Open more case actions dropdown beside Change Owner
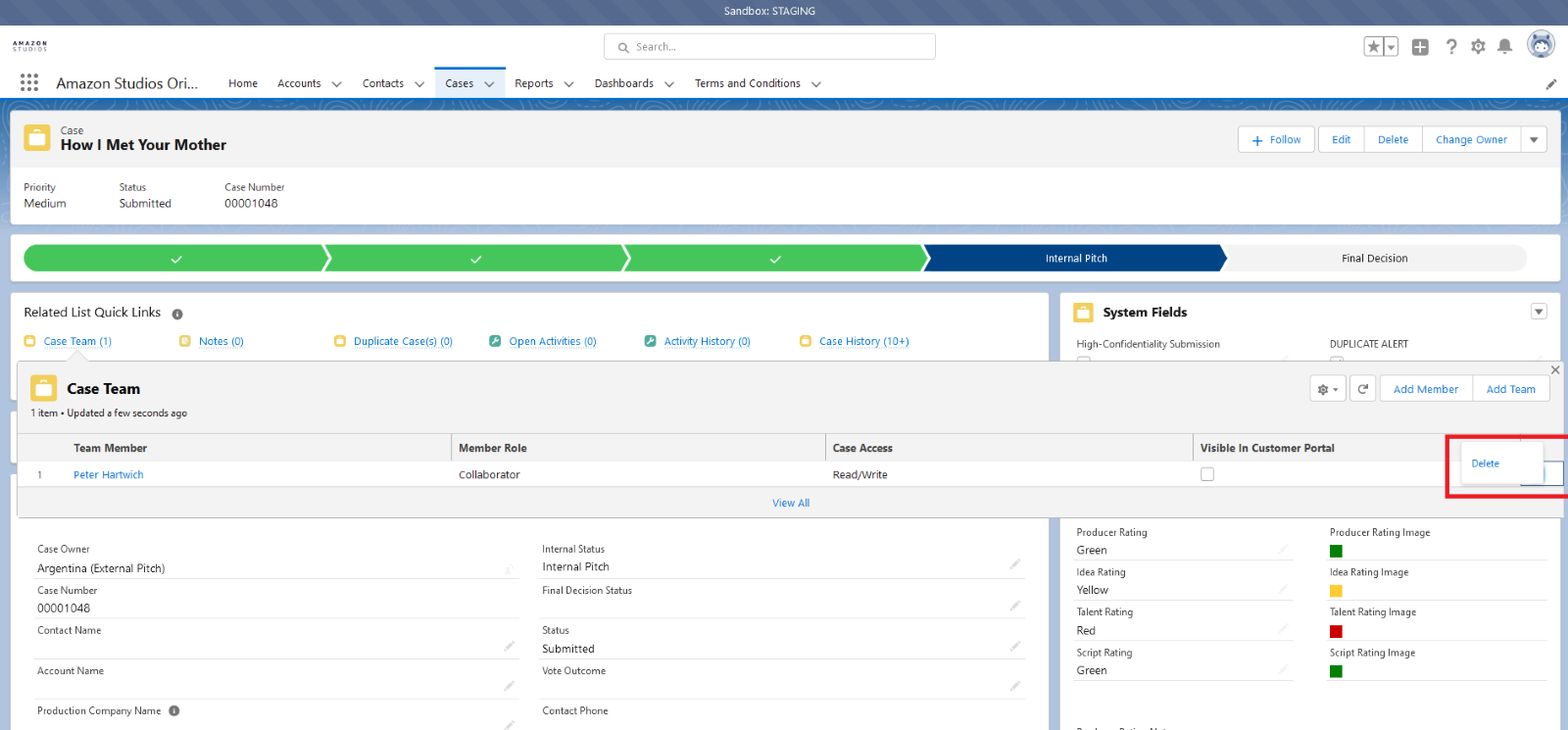This screenshot has width=1568, height=730. click(1534, 140)
